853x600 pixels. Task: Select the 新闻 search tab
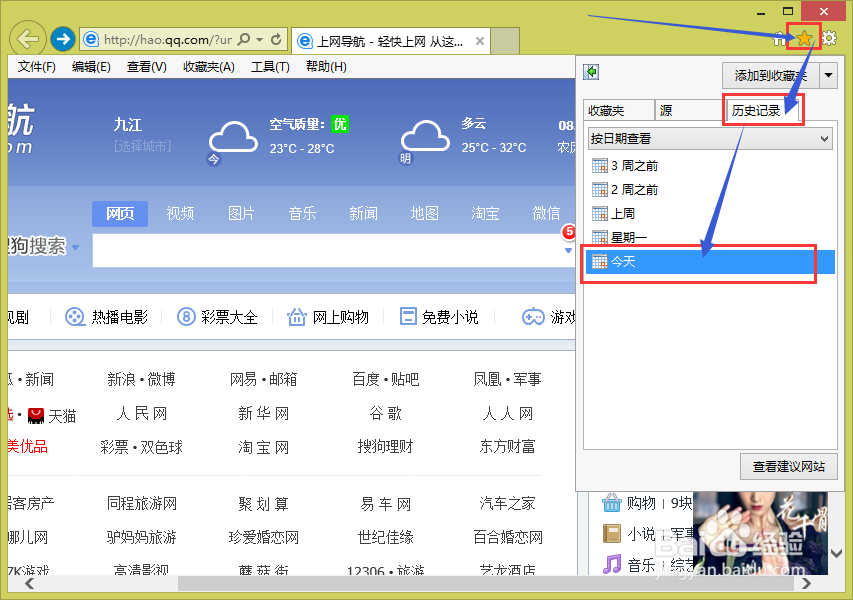[x=363, y=213]
